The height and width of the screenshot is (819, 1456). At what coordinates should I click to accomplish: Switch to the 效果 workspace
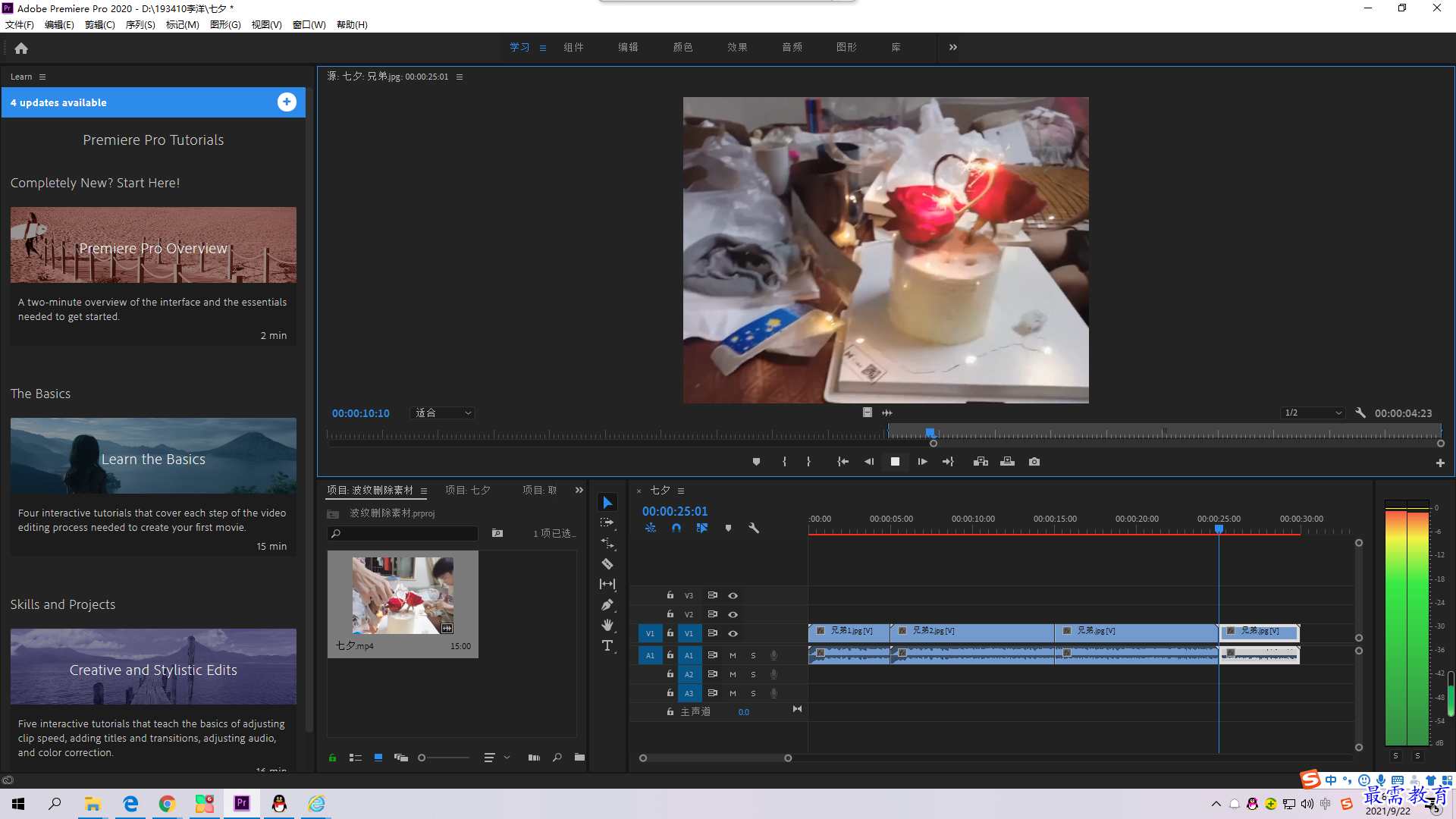click(x=737, y=47)
